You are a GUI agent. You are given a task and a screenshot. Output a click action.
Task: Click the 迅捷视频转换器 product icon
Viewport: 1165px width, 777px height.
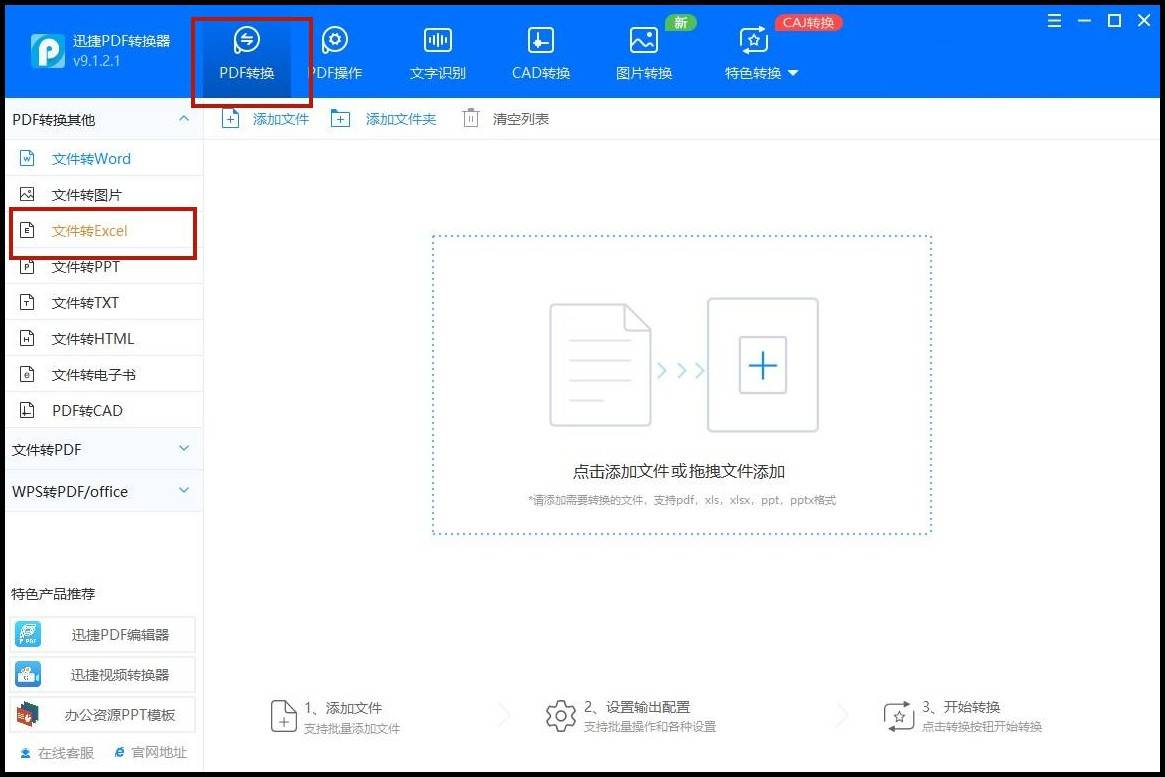pos(28,674)
